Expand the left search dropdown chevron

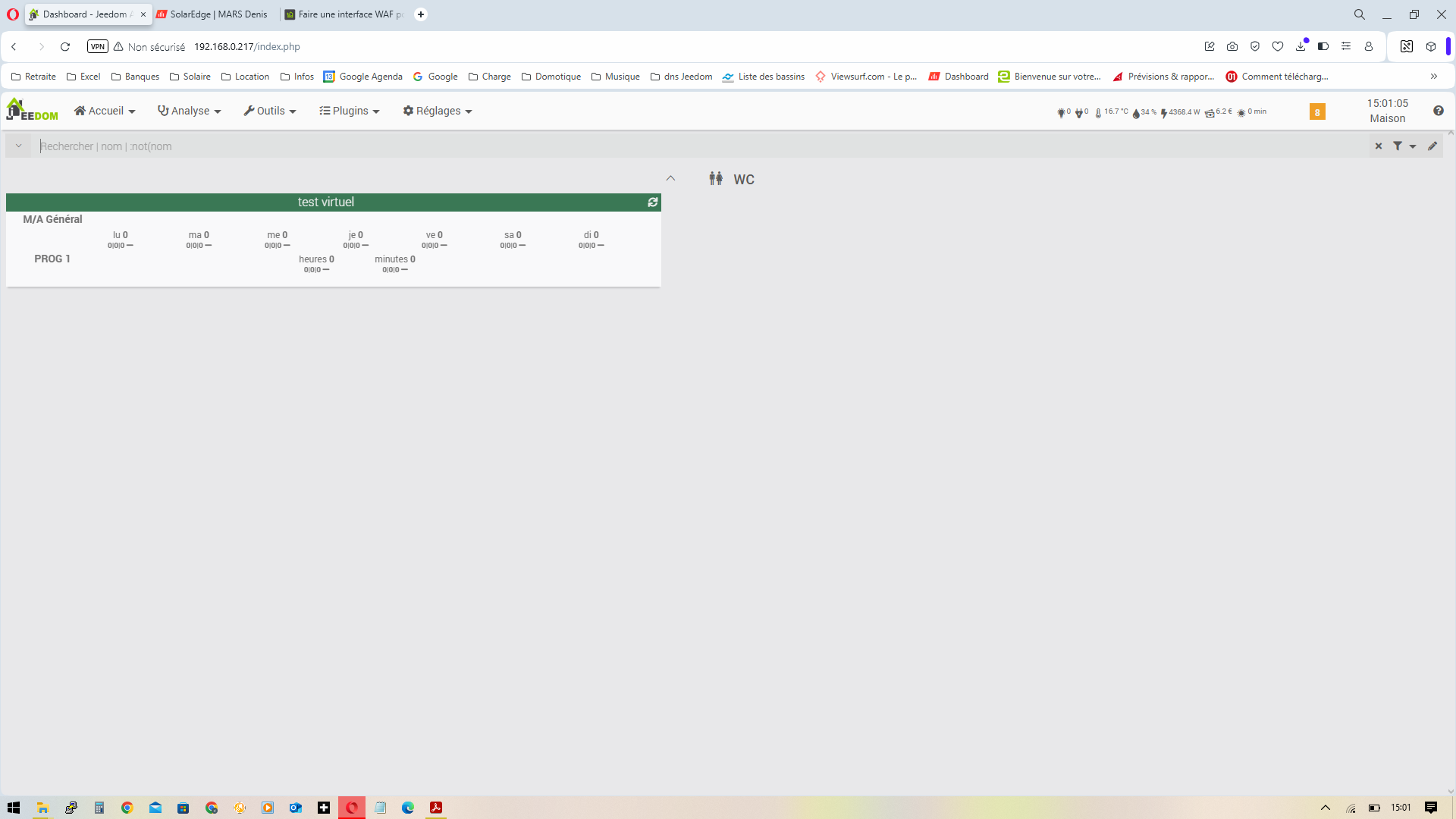[18, 146]
